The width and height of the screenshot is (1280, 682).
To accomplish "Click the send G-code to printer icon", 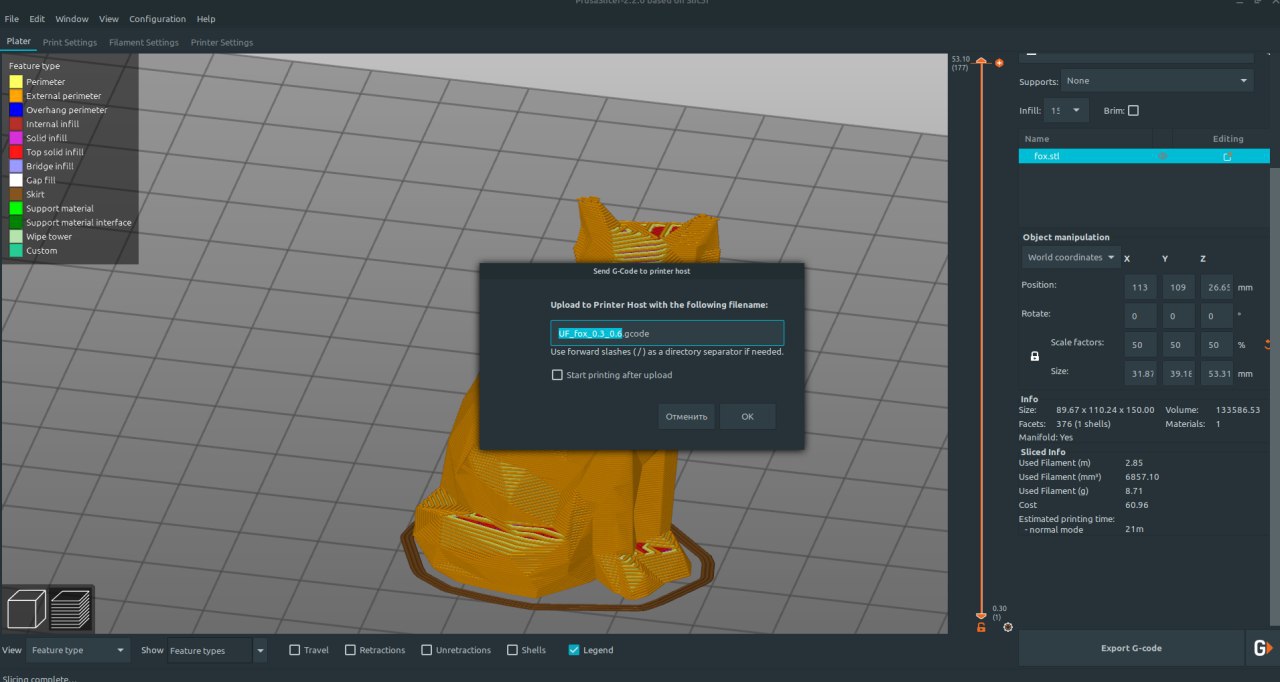I will click(x=1262, y=648).
